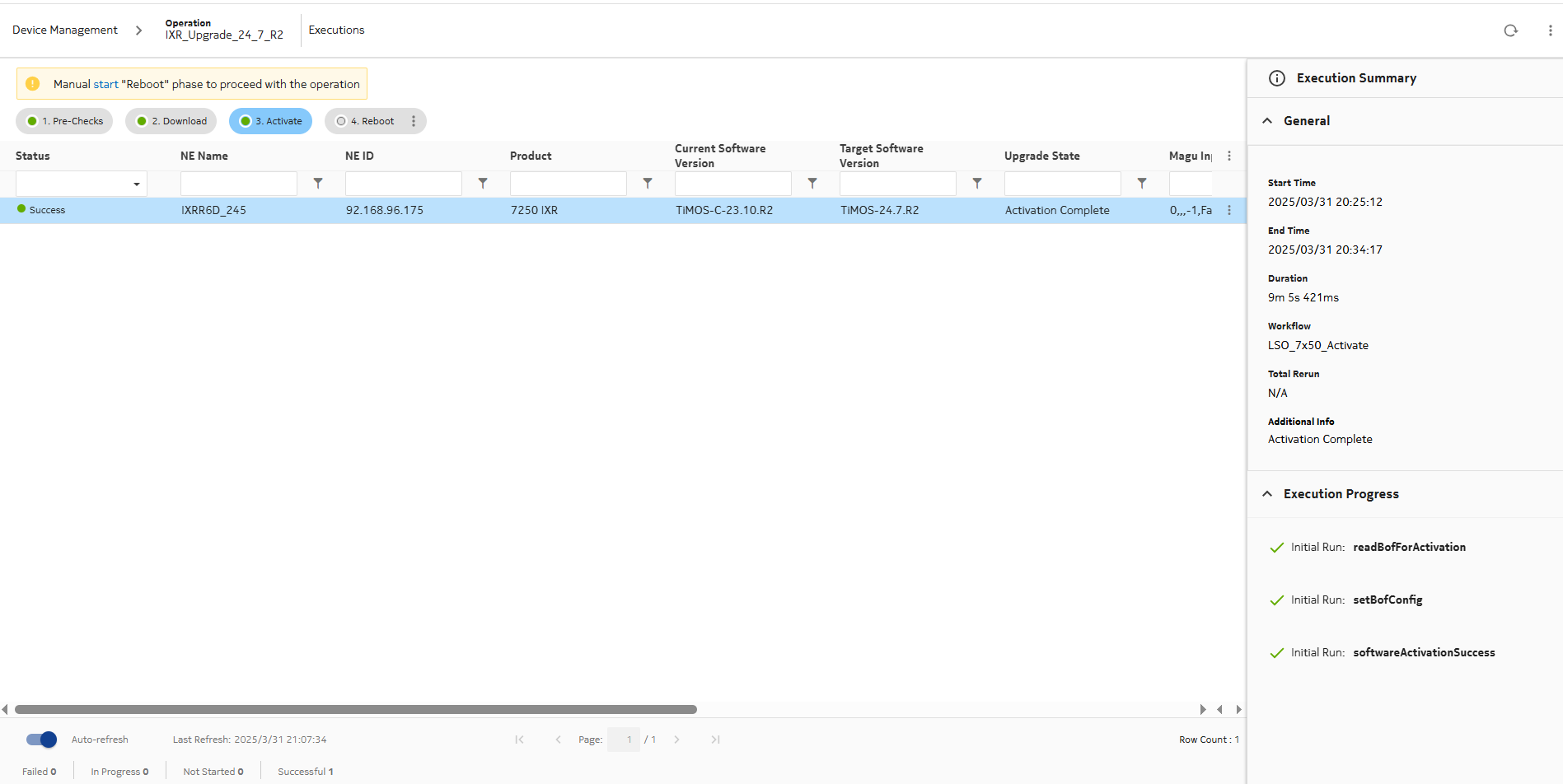
Task: Open table column settings menu
Action: pyautogui.click(x=1229, y=156)
